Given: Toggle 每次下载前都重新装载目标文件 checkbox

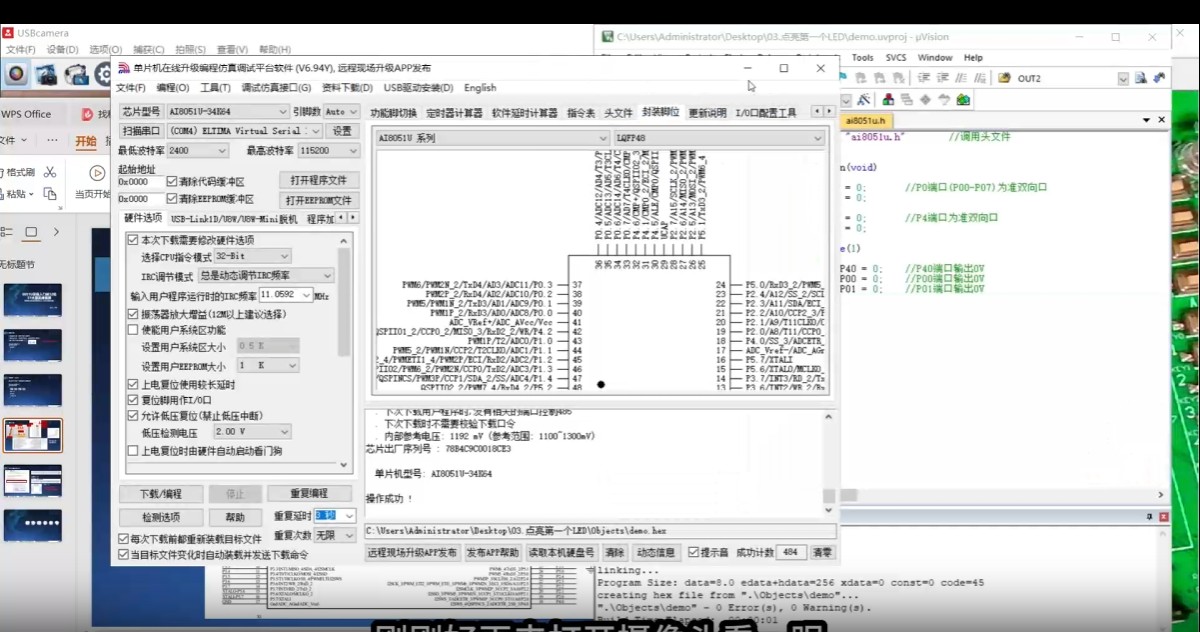Looking at the screenshot, I should point(125,539).
